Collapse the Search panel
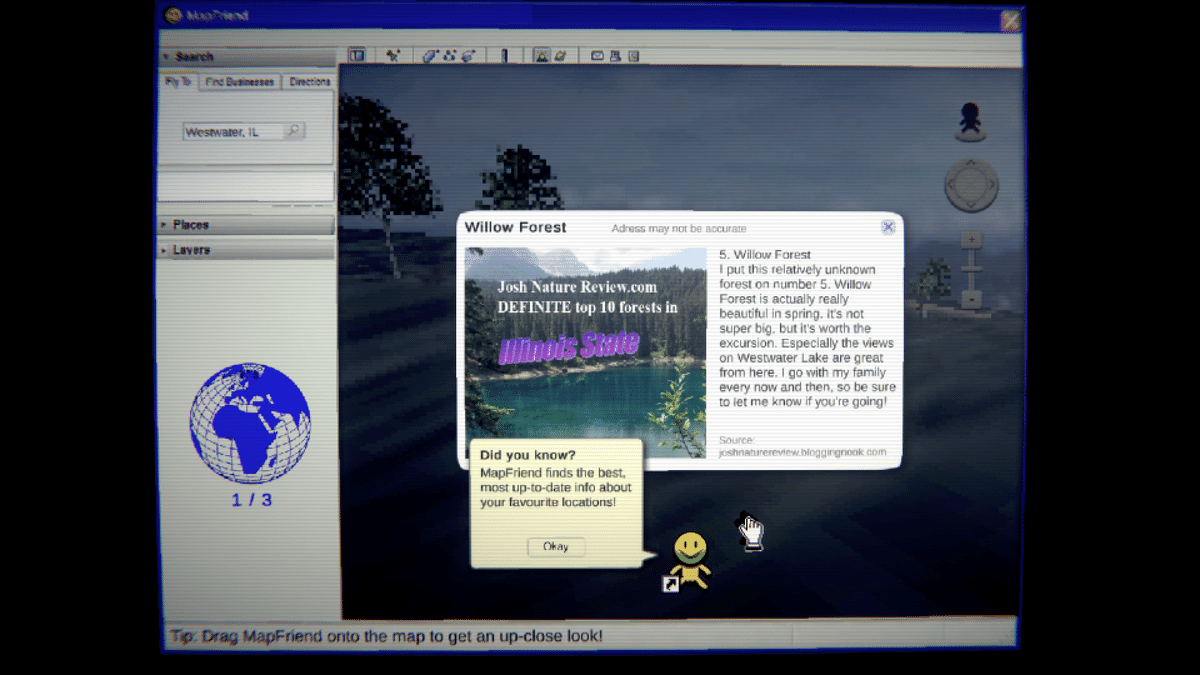The width and height of the screenshot is (1200, 675). (x=192, y=56)
